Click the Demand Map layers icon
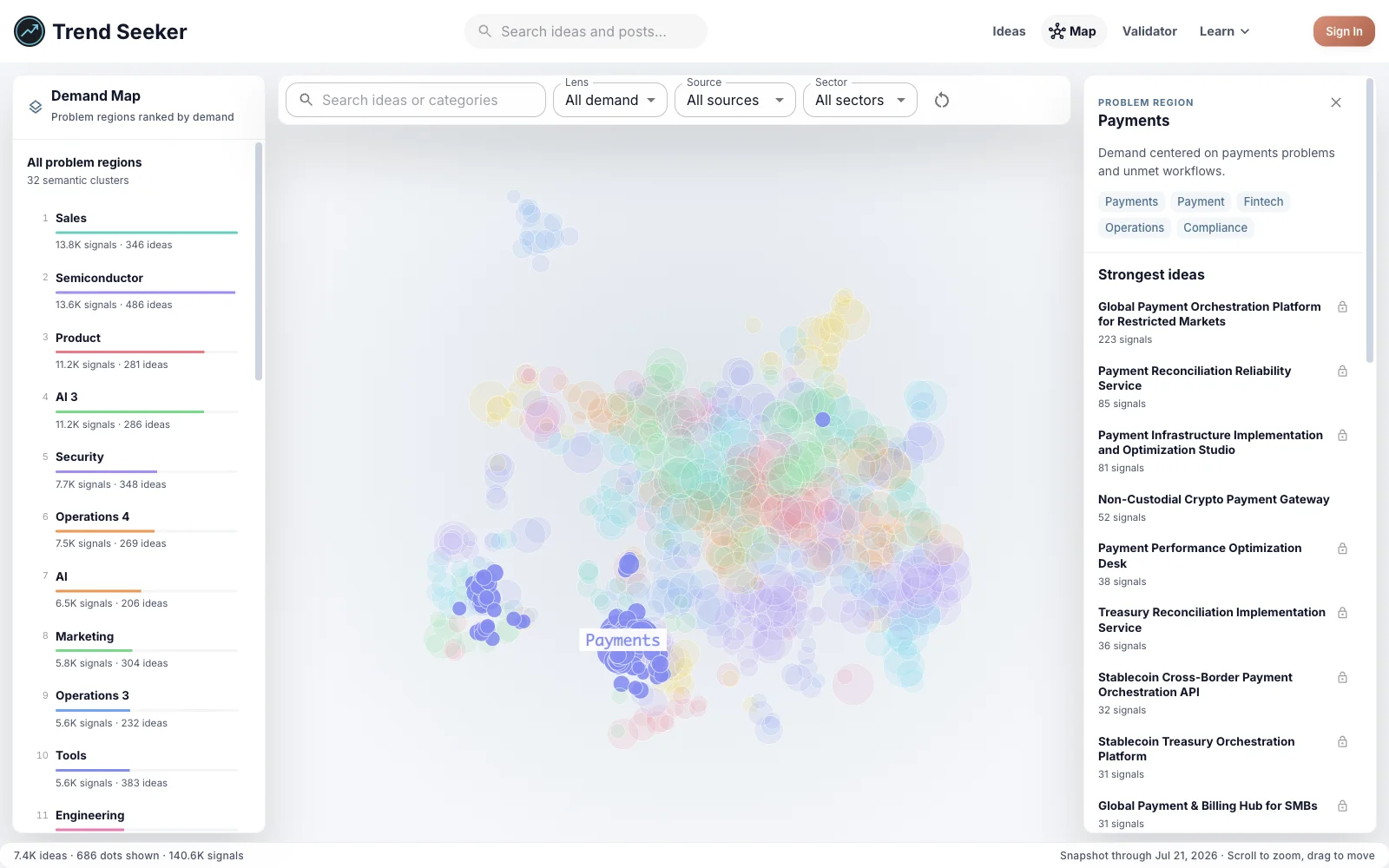The image size is (1389, 868). tap(36, 107)
